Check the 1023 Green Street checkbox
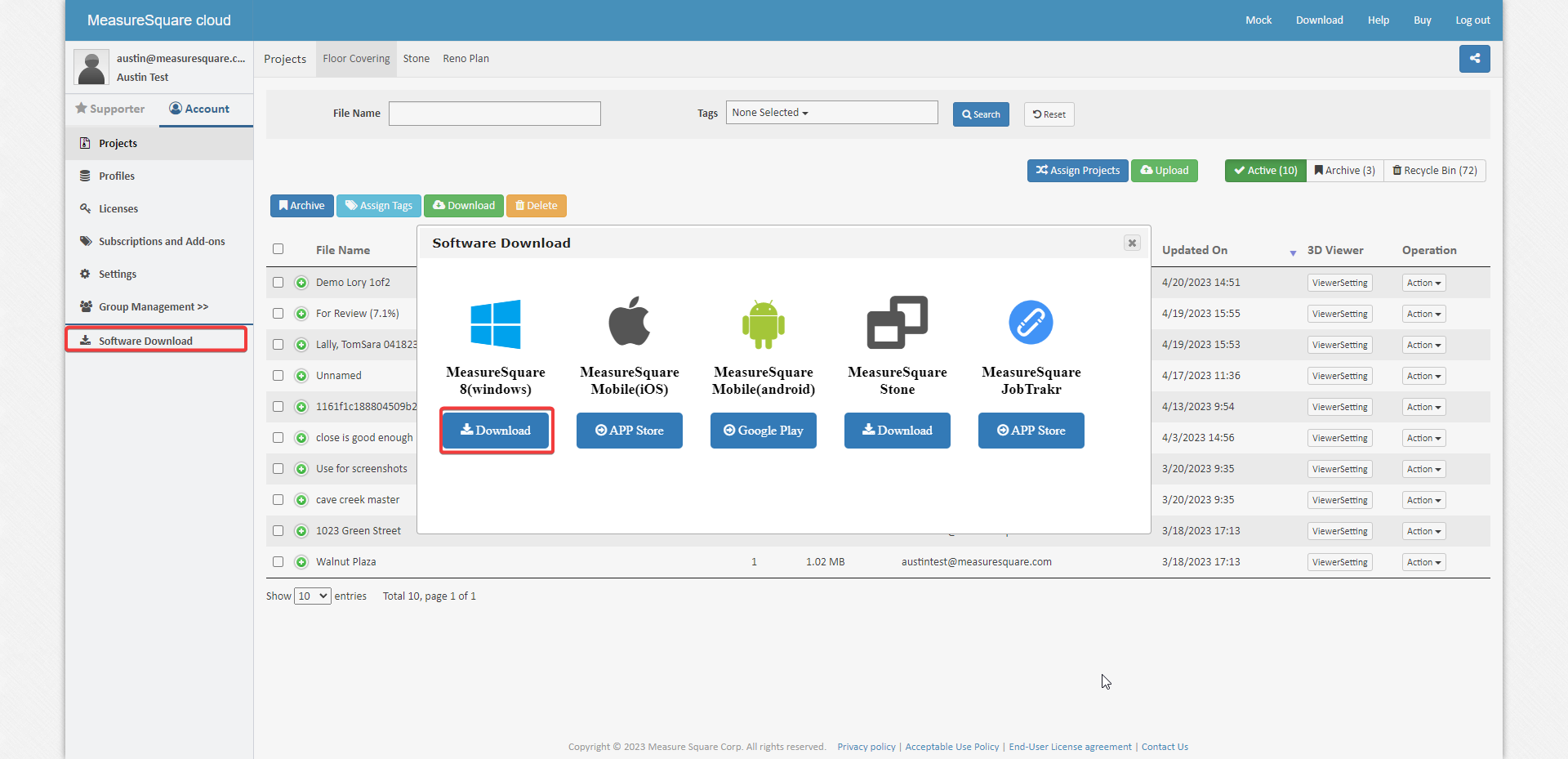Screen dimensions: 1568x759 (x=278, y=531)
